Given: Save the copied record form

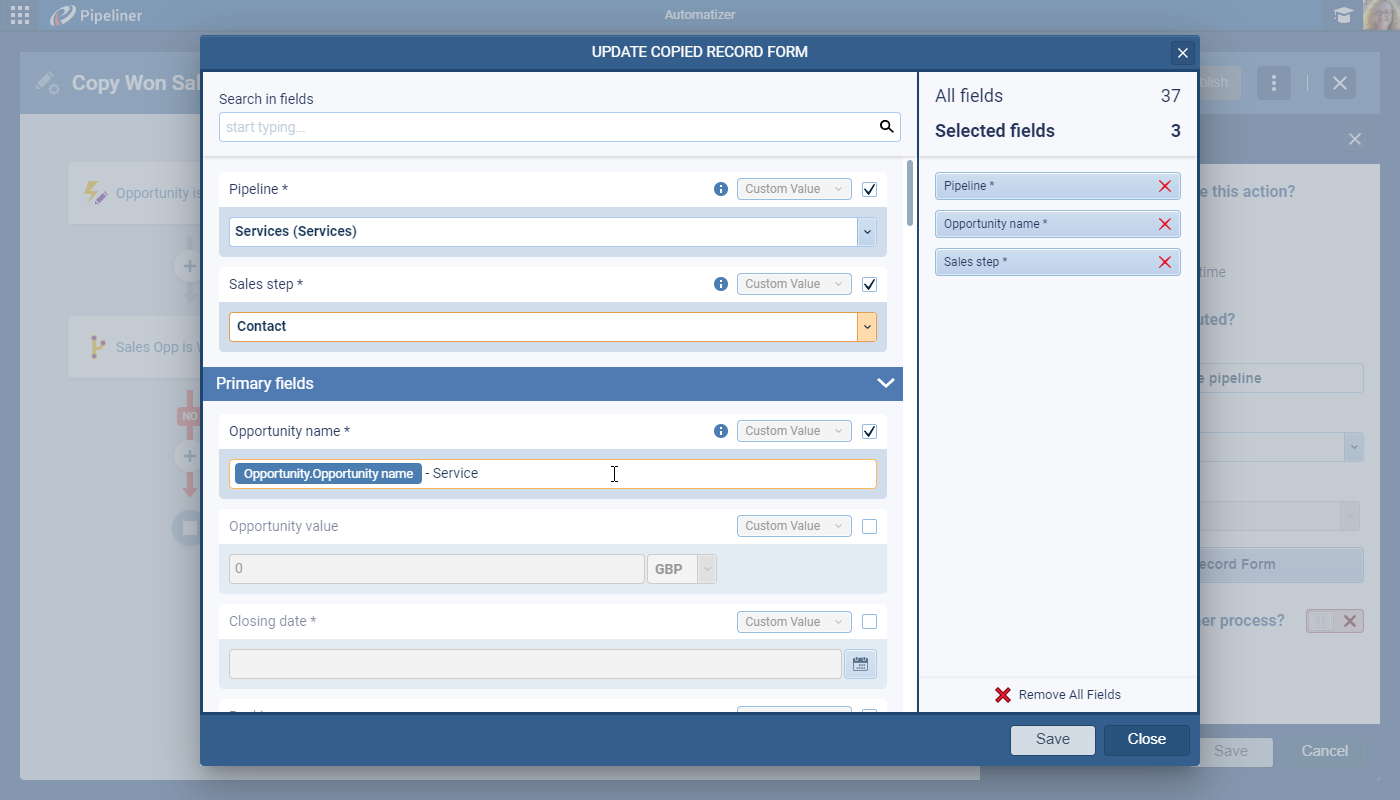Looking at the screenshot, I should (x=1052, y=740).
